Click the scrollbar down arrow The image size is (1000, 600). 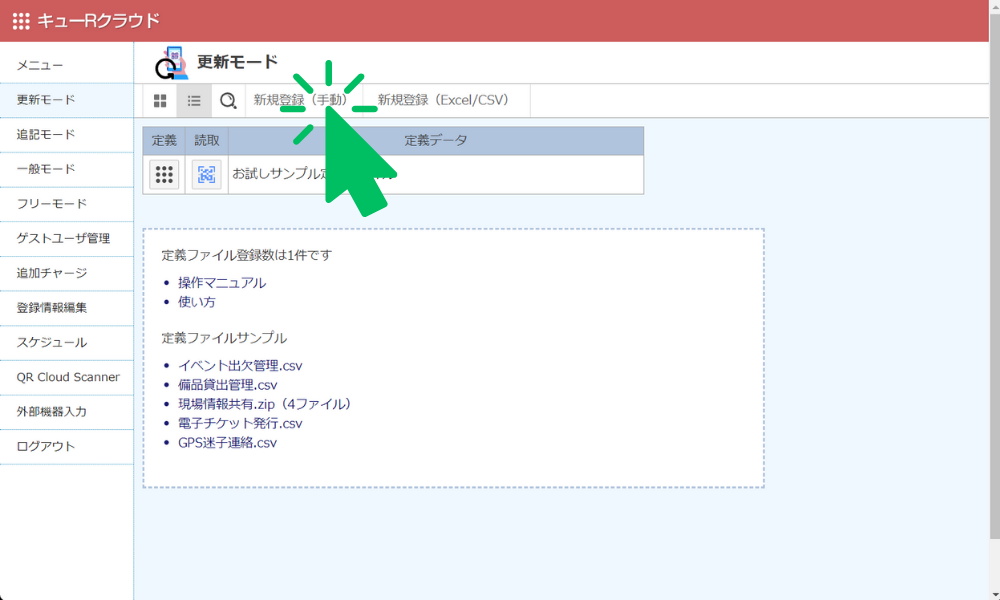click(994, 595)
